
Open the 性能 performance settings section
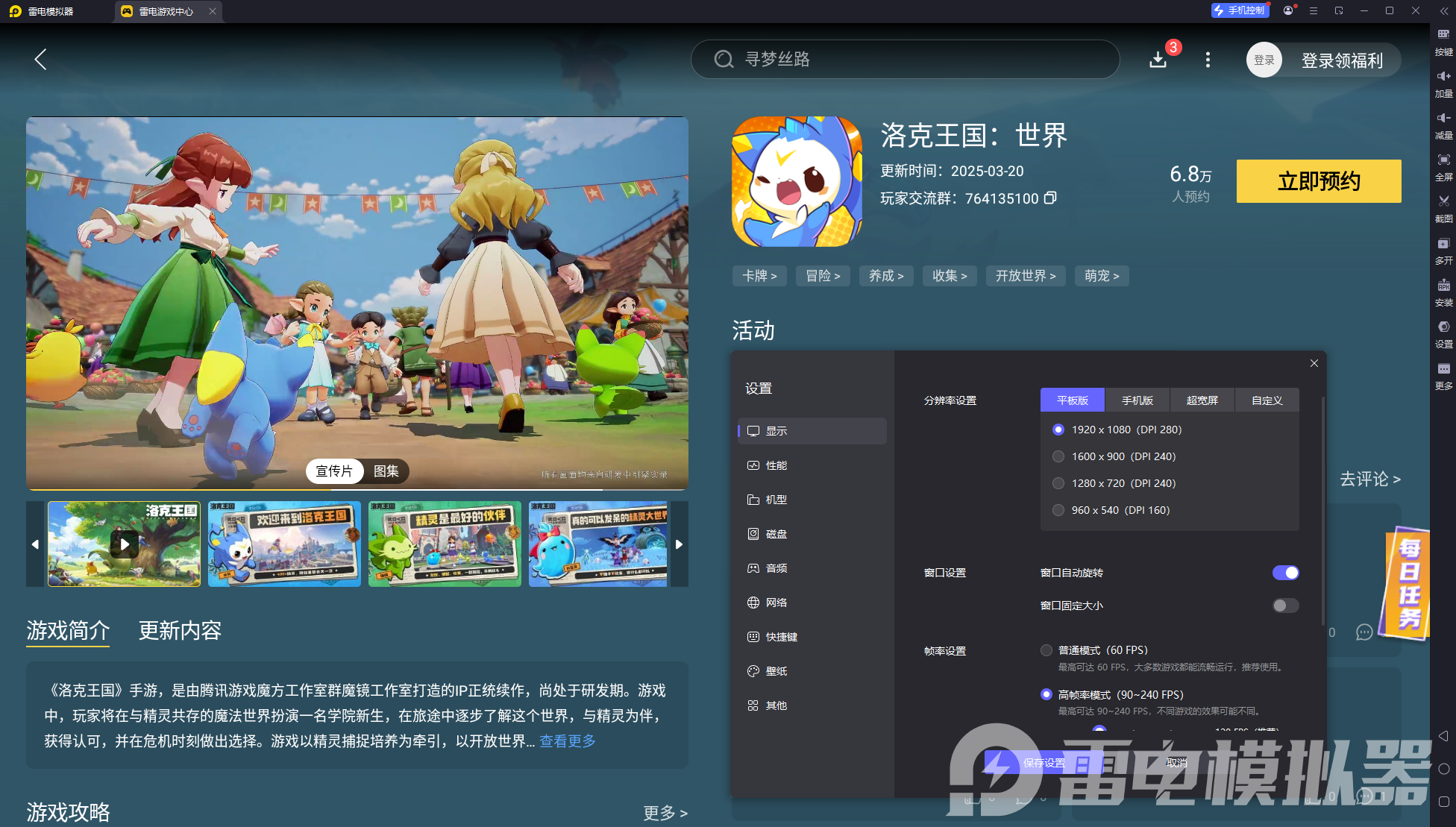click(x=776, y=465)
